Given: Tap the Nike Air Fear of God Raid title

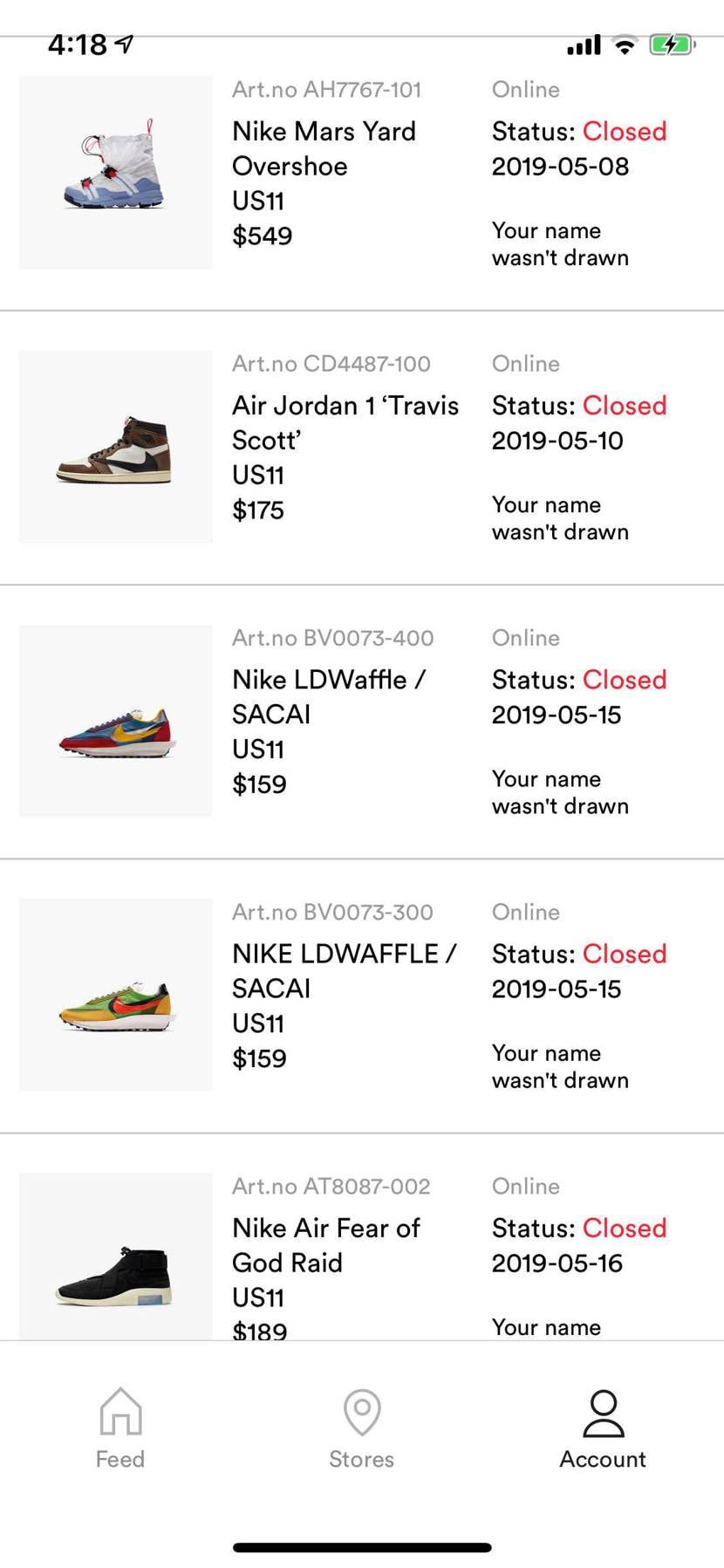Looking at the screenshot, I should click(x=325, y=1245).
